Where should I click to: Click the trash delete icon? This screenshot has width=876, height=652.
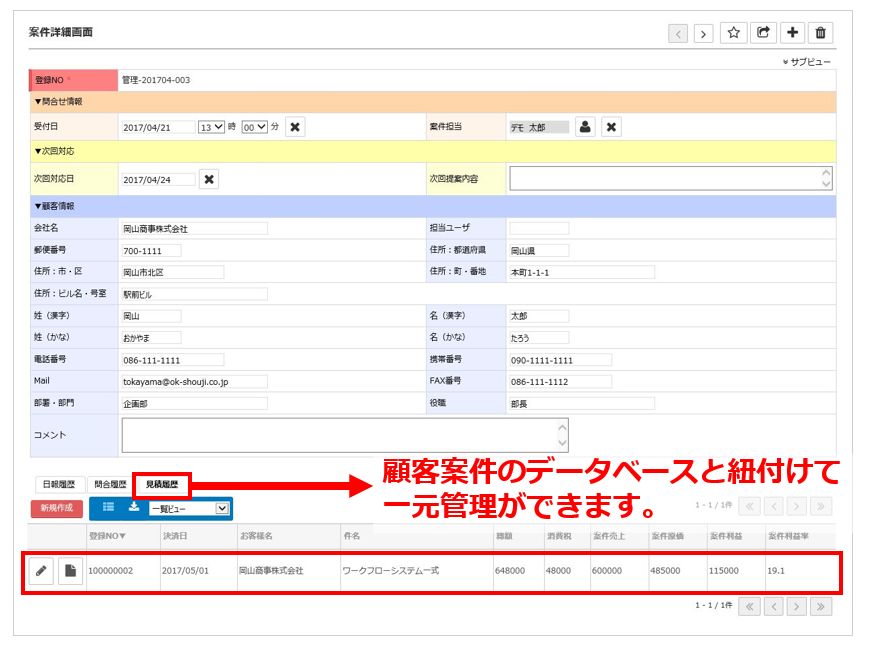tap(821, 33)
